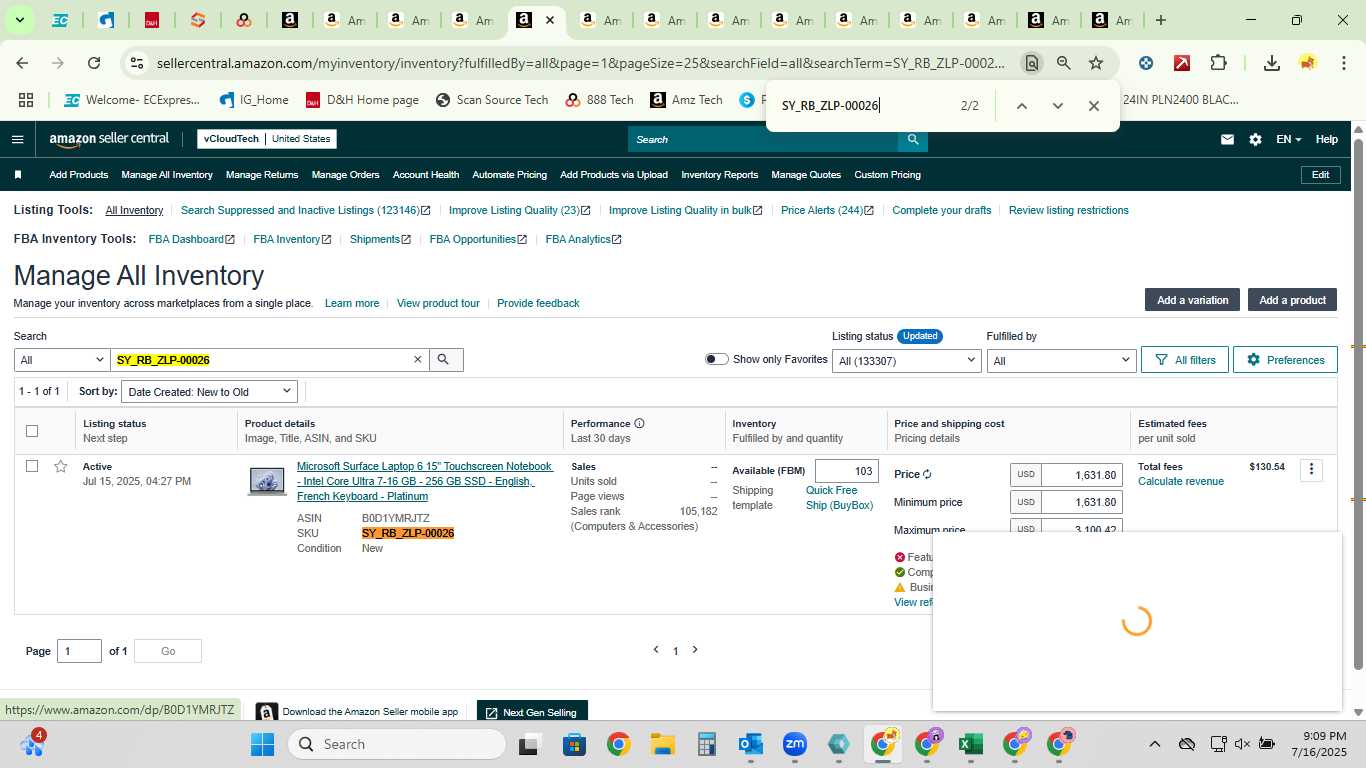Viewport: 1366px width, 768px height.
Task: Clear the SKU search field with X
Action: 418,360
